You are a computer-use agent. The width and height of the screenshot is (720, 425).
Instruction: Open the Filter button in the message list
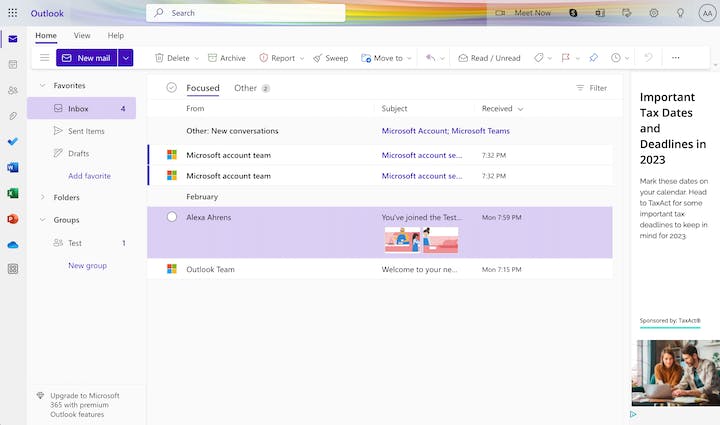(x=591, y=88)
